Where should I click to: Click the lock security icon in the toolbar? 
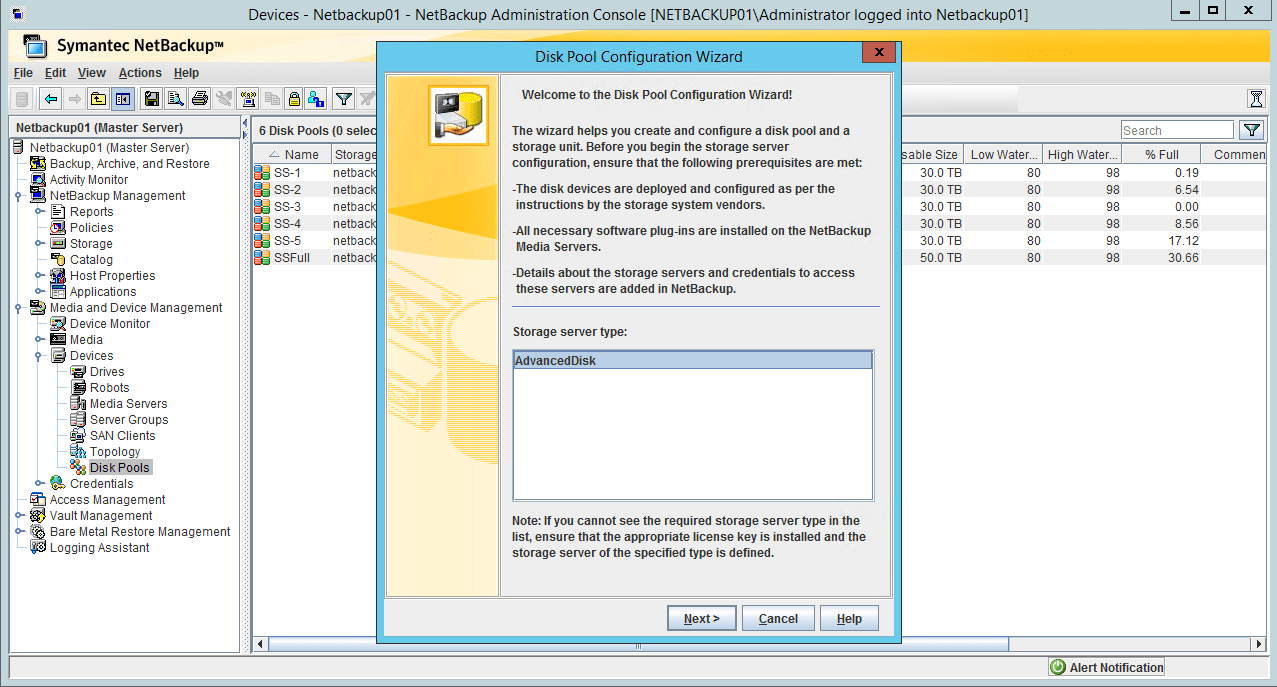click(x=296, y=98)
